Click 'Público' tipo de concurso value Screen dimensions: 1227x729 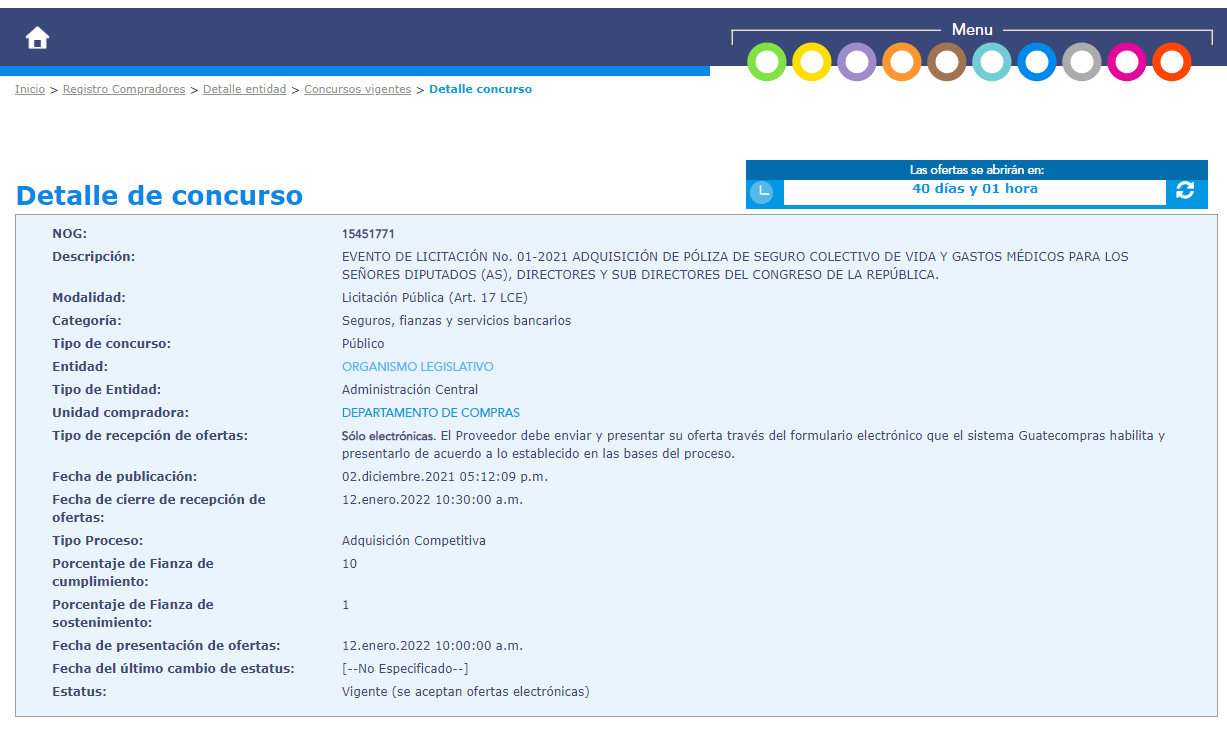pyautogui.click(x=363, y=344)
